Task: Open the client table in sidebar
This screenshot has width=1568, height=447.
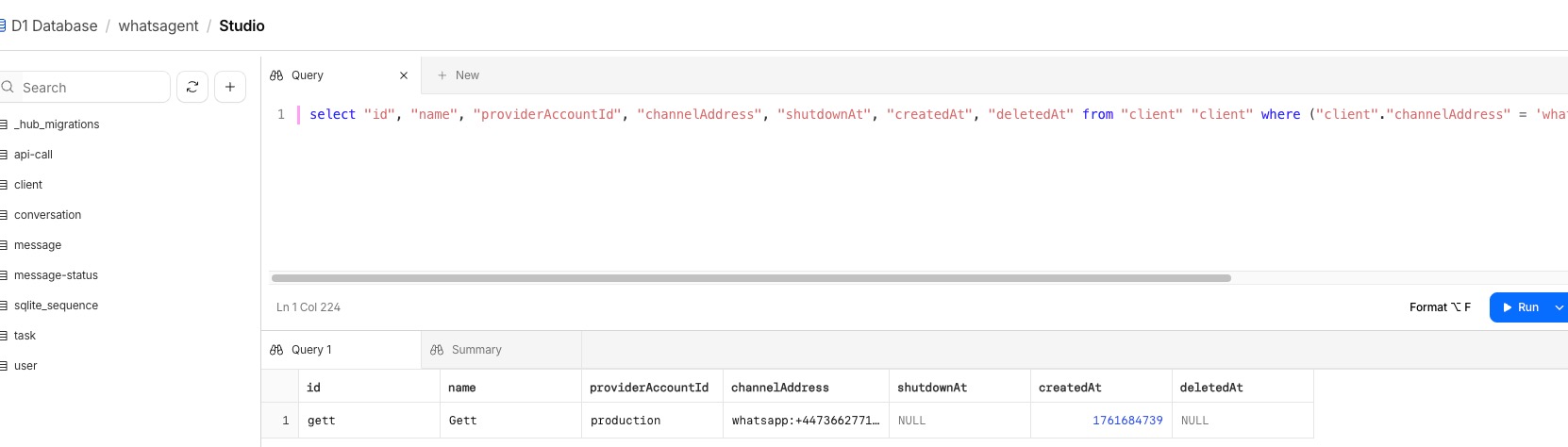Action: [28, 185]
